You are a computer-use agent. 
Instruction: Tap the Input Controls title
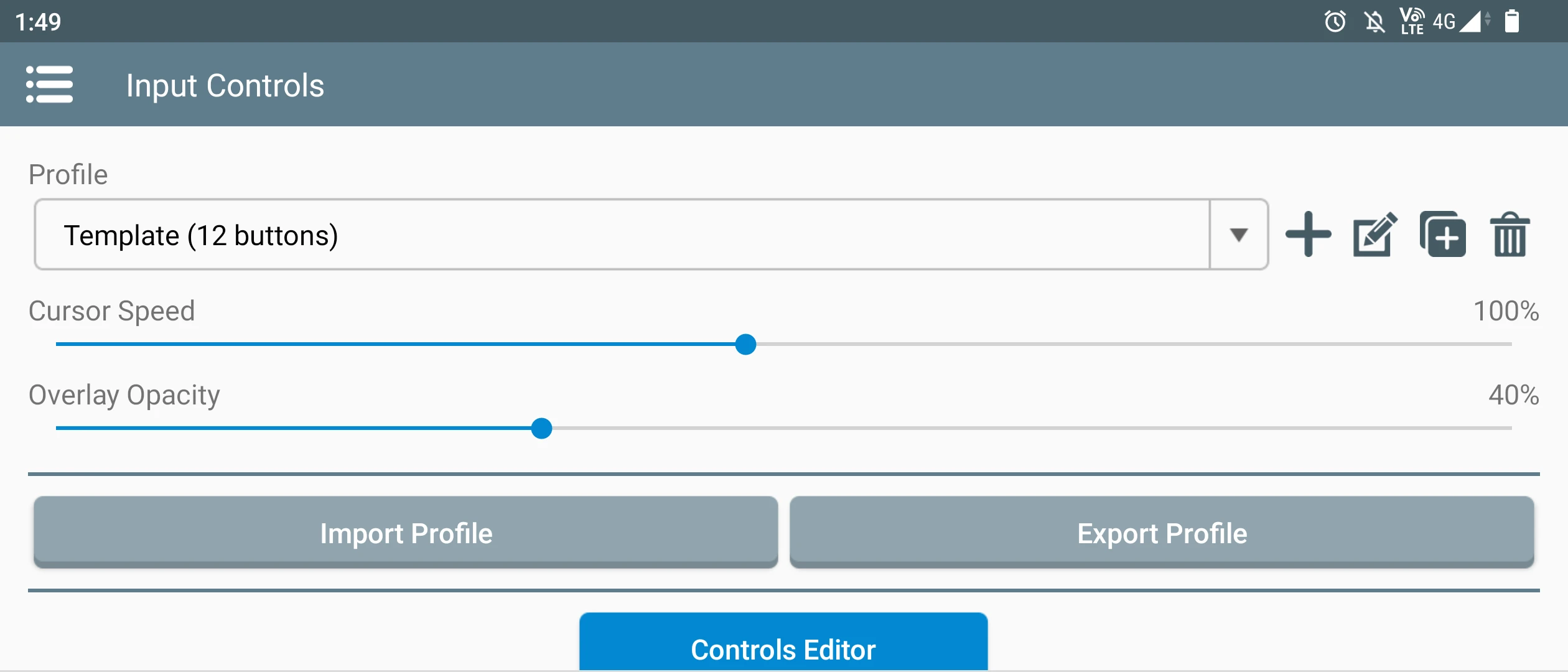pos(225,85)
